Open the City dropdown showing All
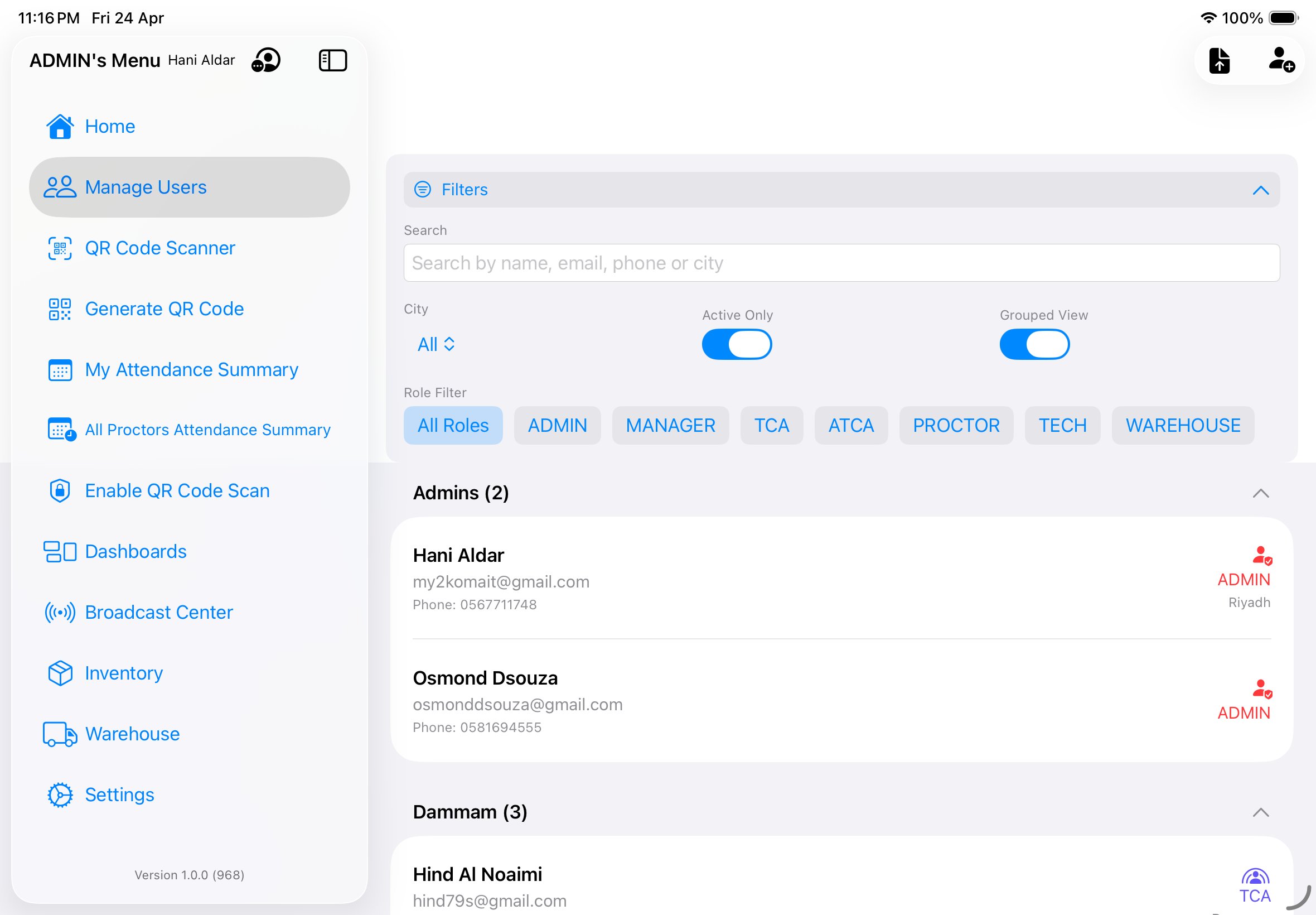1316x915 pixels. [x=435, y=344]
